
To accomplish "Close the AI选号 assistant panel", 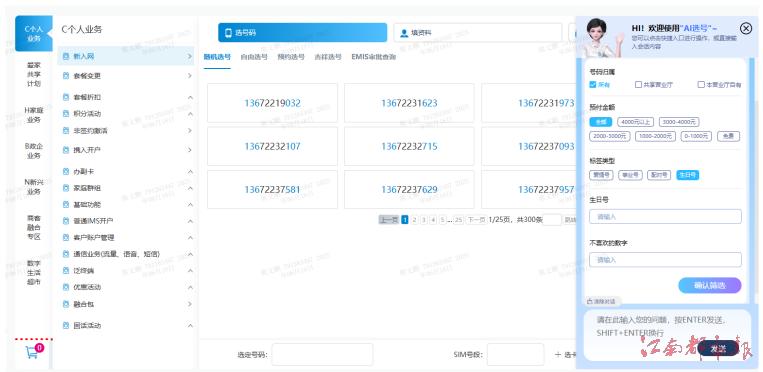I will click(745, 28).
